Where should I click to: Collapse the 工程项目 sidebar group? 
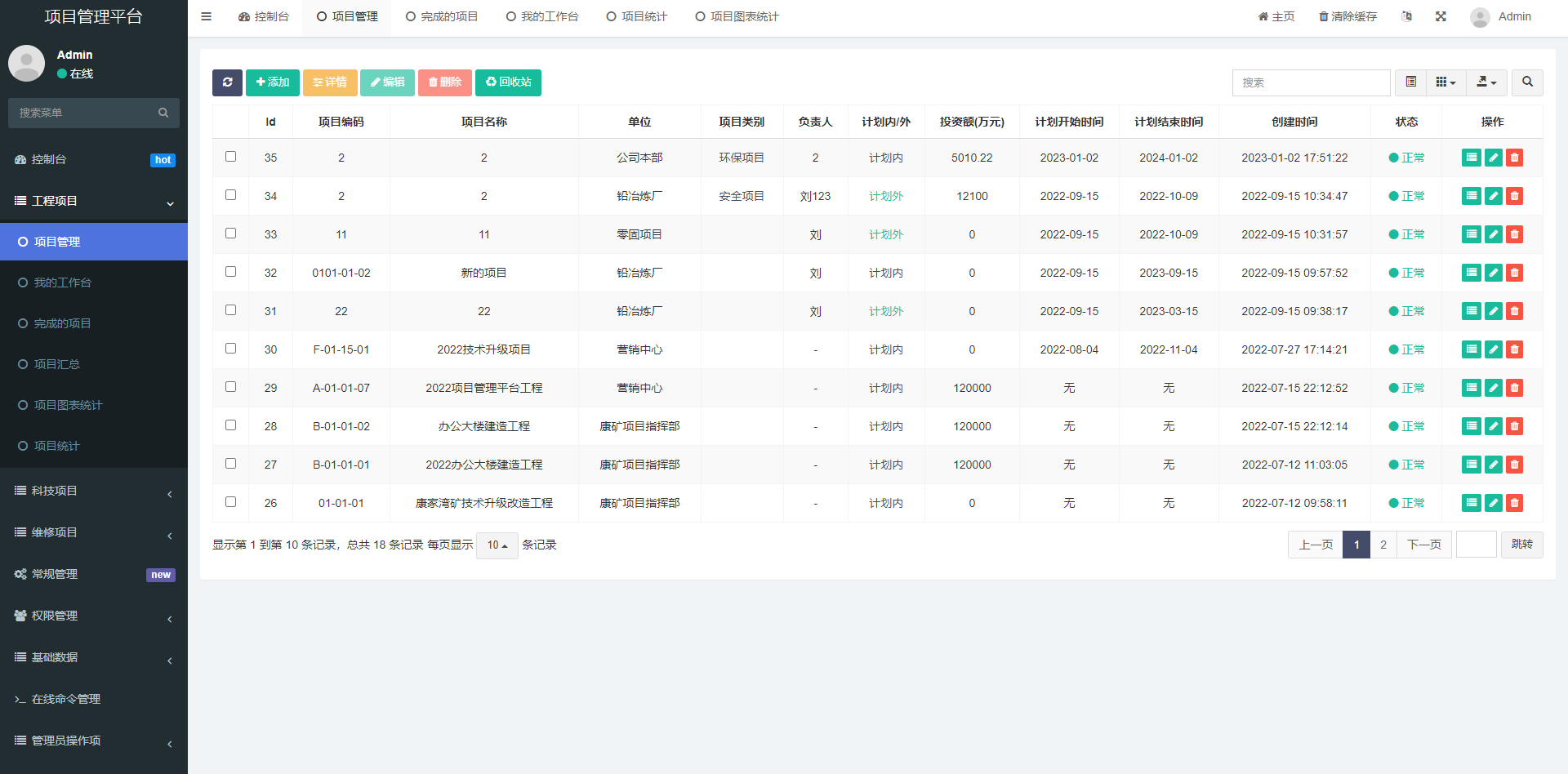pyautogui.click(x=94, y=201)
